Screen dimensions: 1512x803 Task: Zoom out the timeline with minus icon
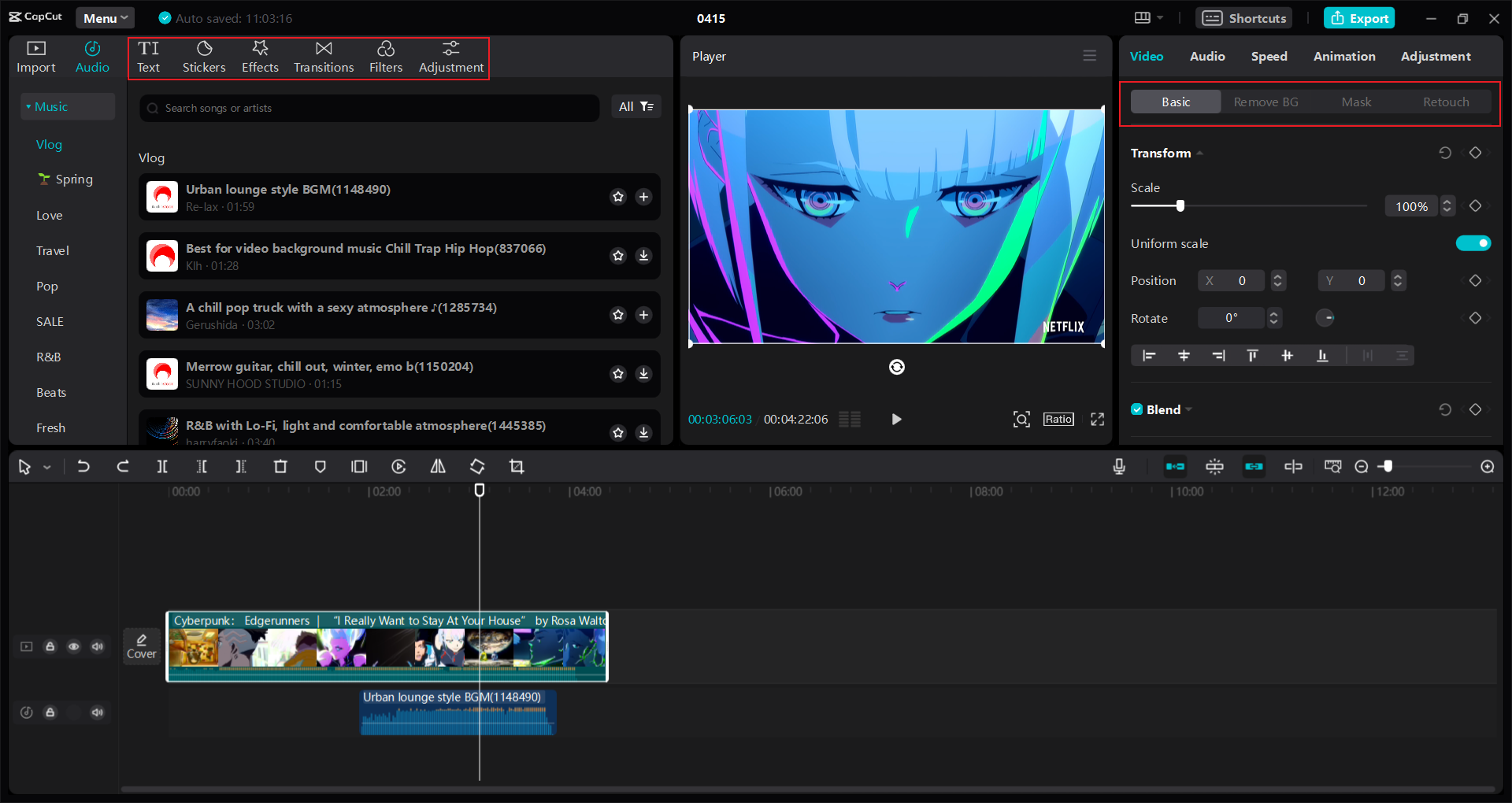tap(1362, 467)
